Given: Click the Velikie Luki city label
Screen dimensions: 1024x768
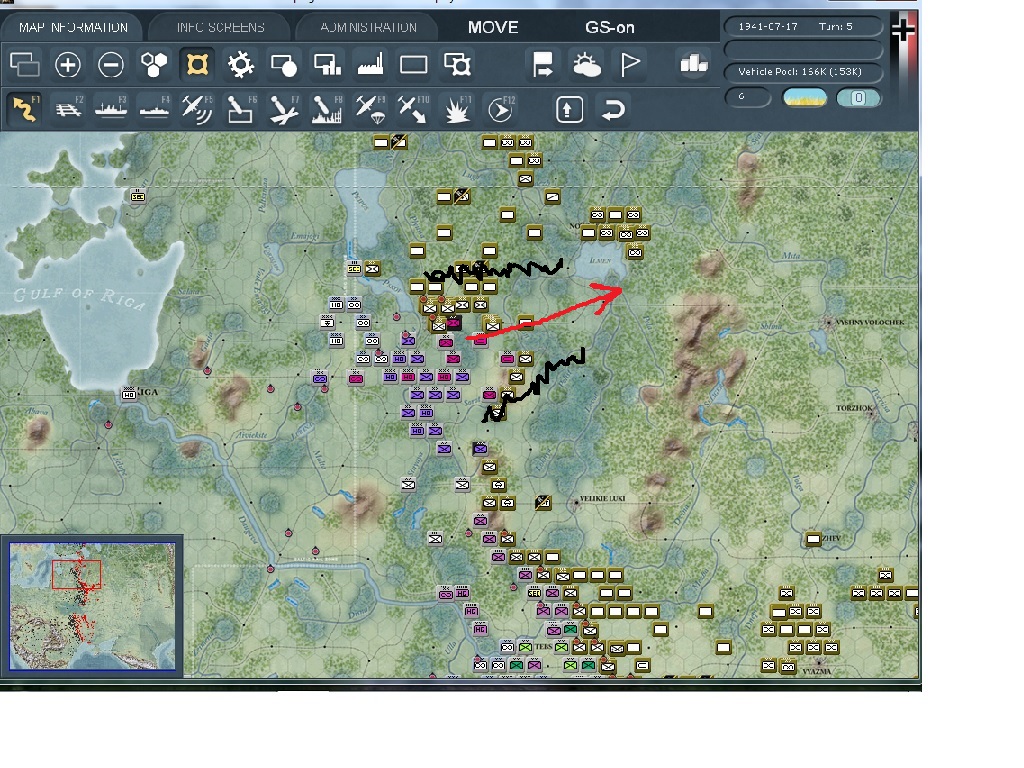Looking at the screenshot, I should pos(602,498).
